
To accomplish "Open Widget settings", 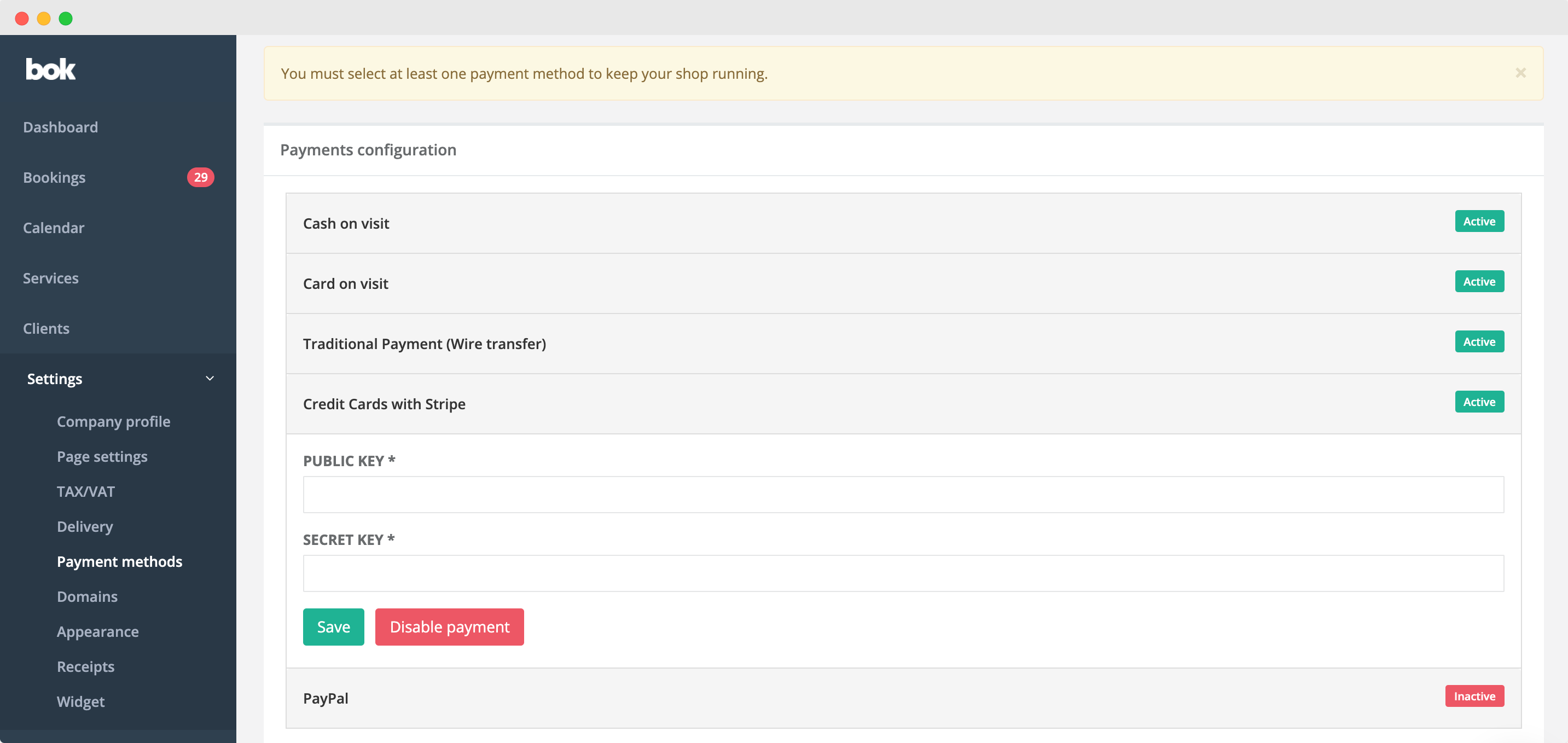I will click(x=80, y=701).
